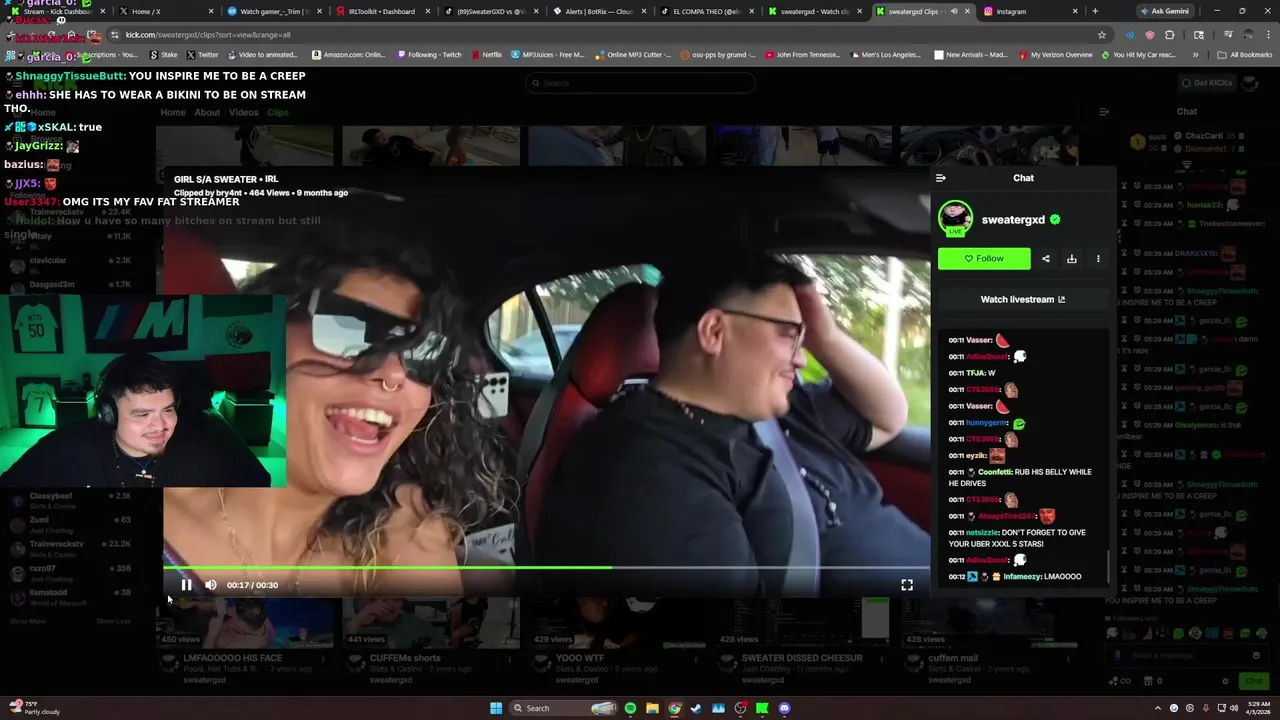Open the All Bookmarks folder
The width and height of the screenshot is (1280, 720).
1244,55
